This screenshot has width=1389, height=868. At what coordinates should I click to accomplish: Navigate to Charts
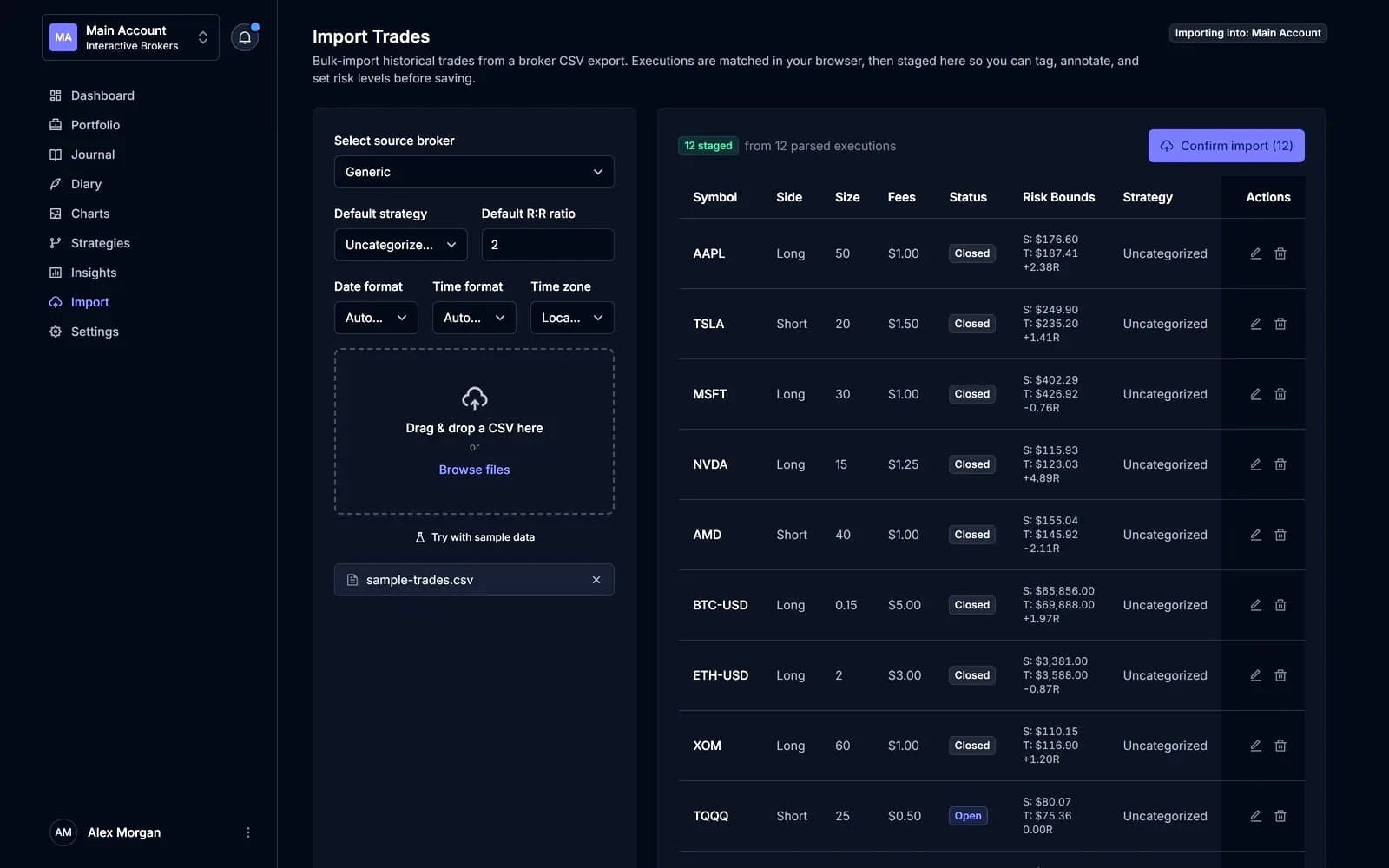[90, 214]
